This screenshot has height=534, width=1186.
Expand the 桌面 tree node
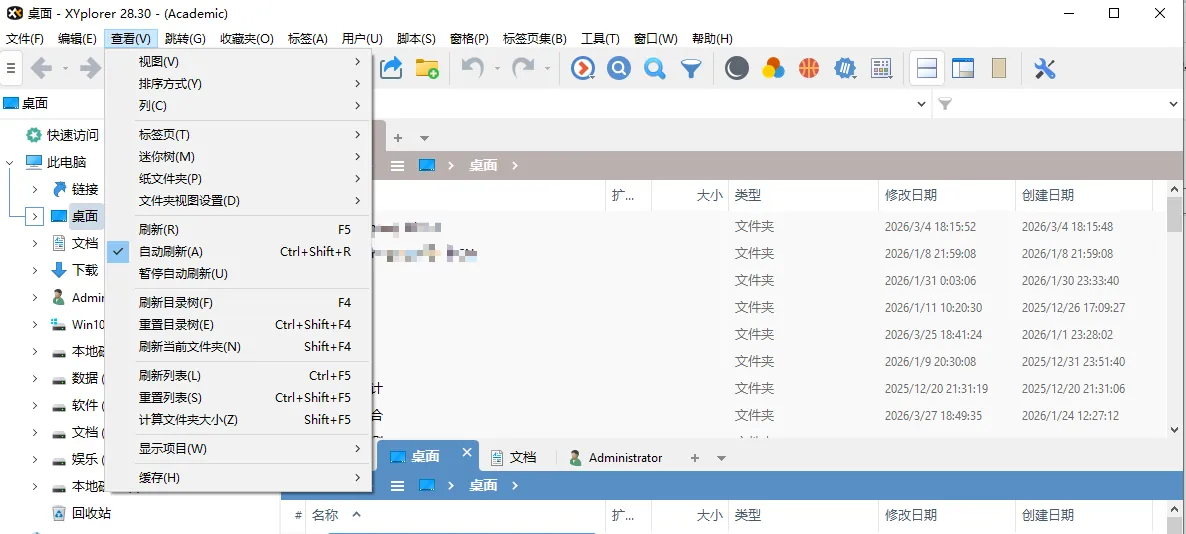35,216
